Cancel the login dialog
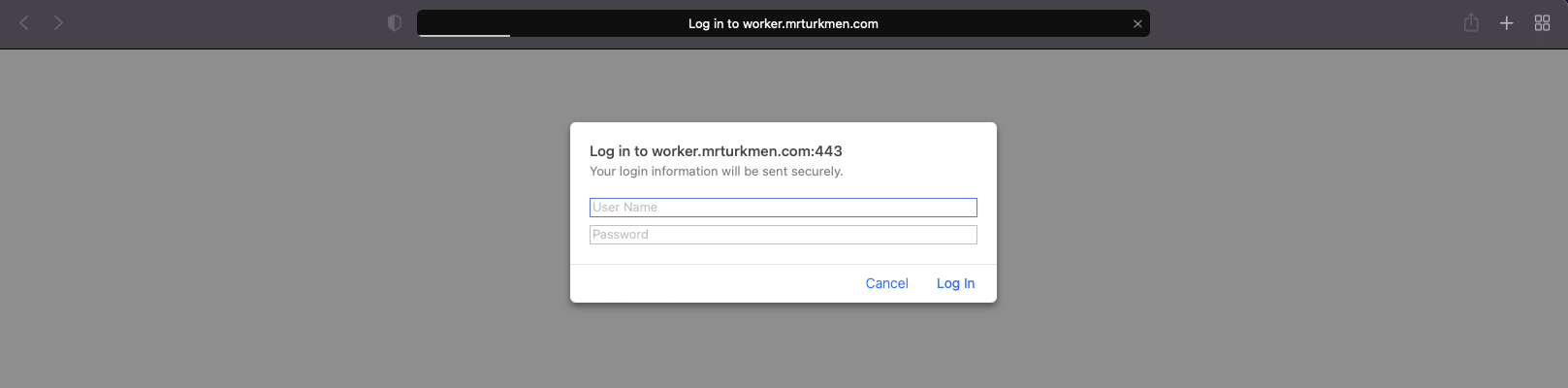Screen dimensions: 1568x388 tap(887, 283)
